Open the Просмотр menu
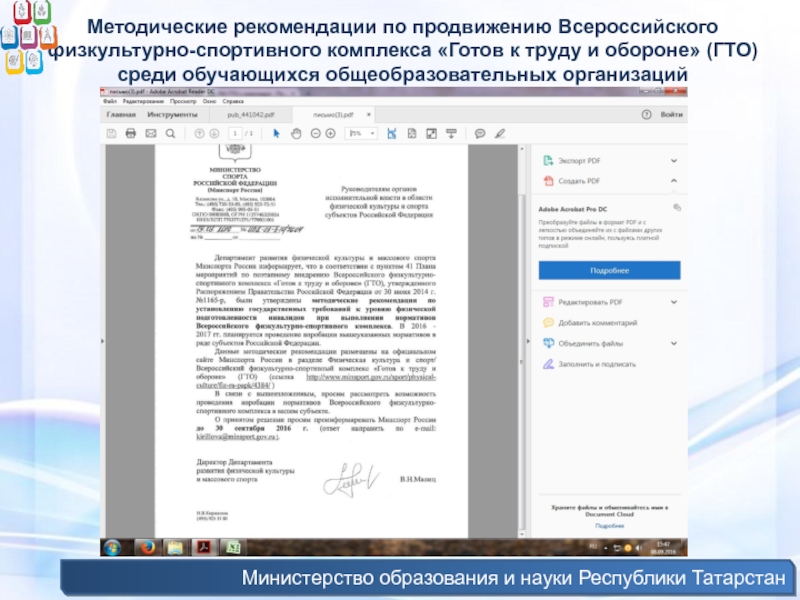The height and width of the screenshot is (600, 800). [x=183, y=102]
